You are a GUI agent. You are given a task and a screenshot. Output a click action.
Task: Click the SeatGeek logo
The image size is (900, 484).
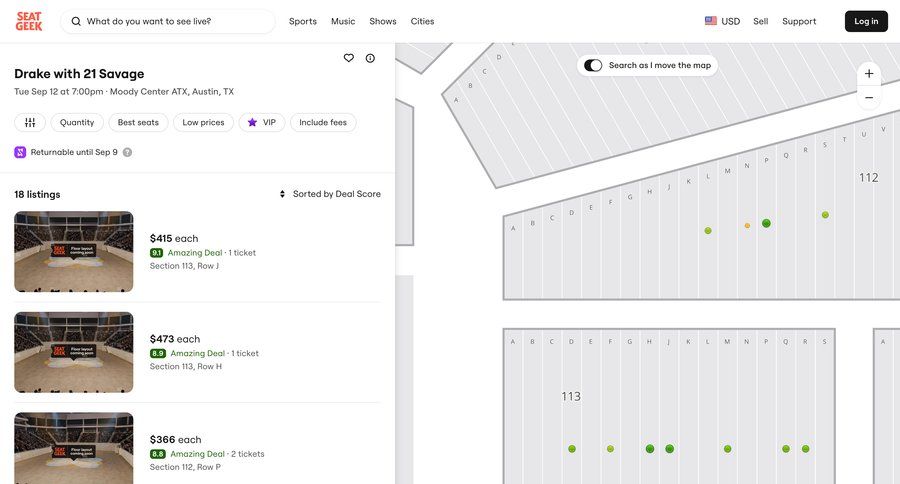[29, 21]
